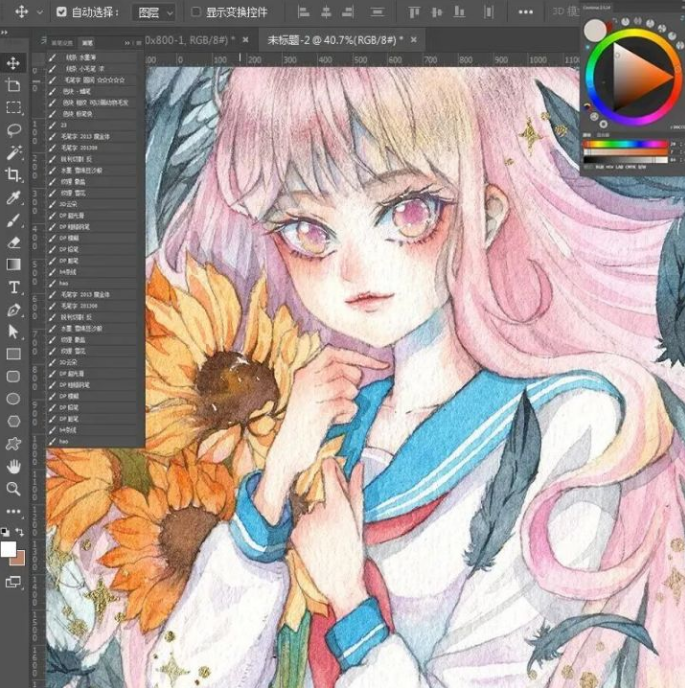Click align bottom edges in options bar
Screen dimensions: 685x688
tap(459, 12)
